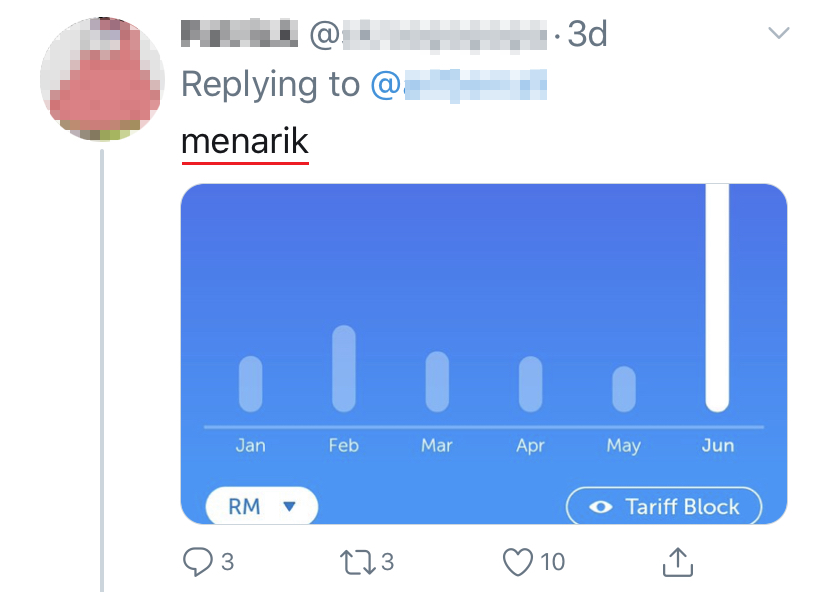The width and height of the screenshot is (828, 592).
Task: Open the tweet author's profile avatar
Action: pyautogui.click(x=101, y=79)
